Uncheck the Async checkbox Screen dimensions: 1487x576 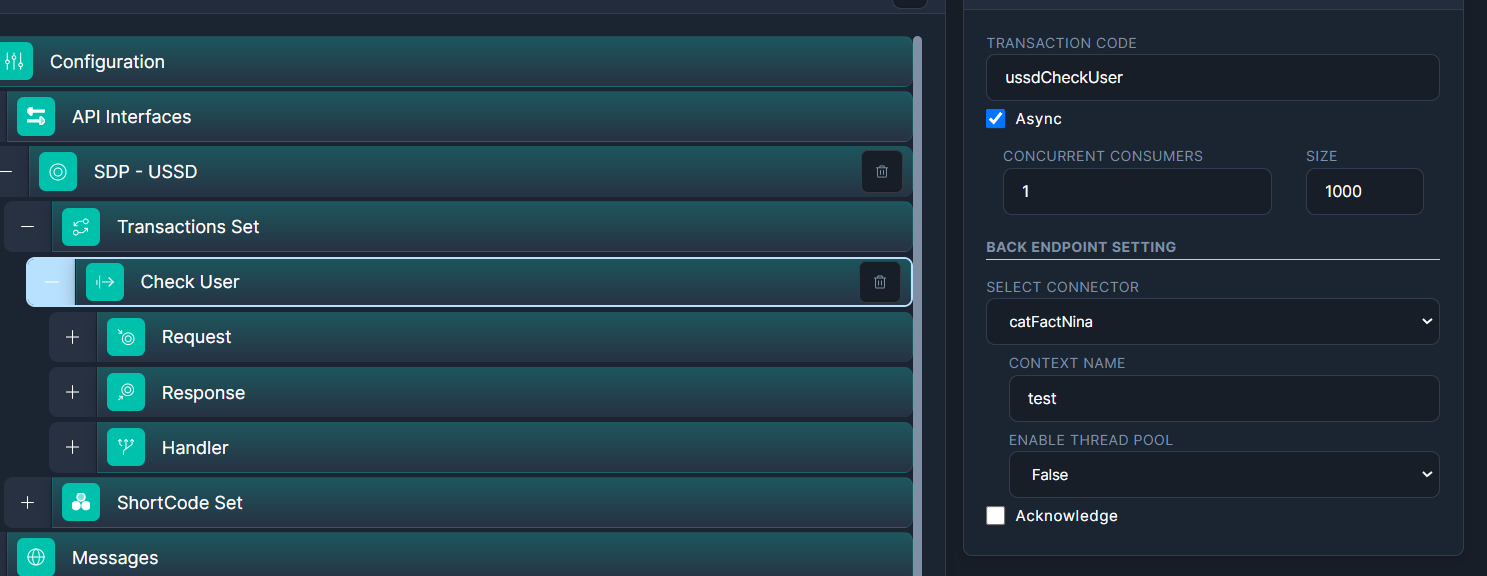(996, 119)
